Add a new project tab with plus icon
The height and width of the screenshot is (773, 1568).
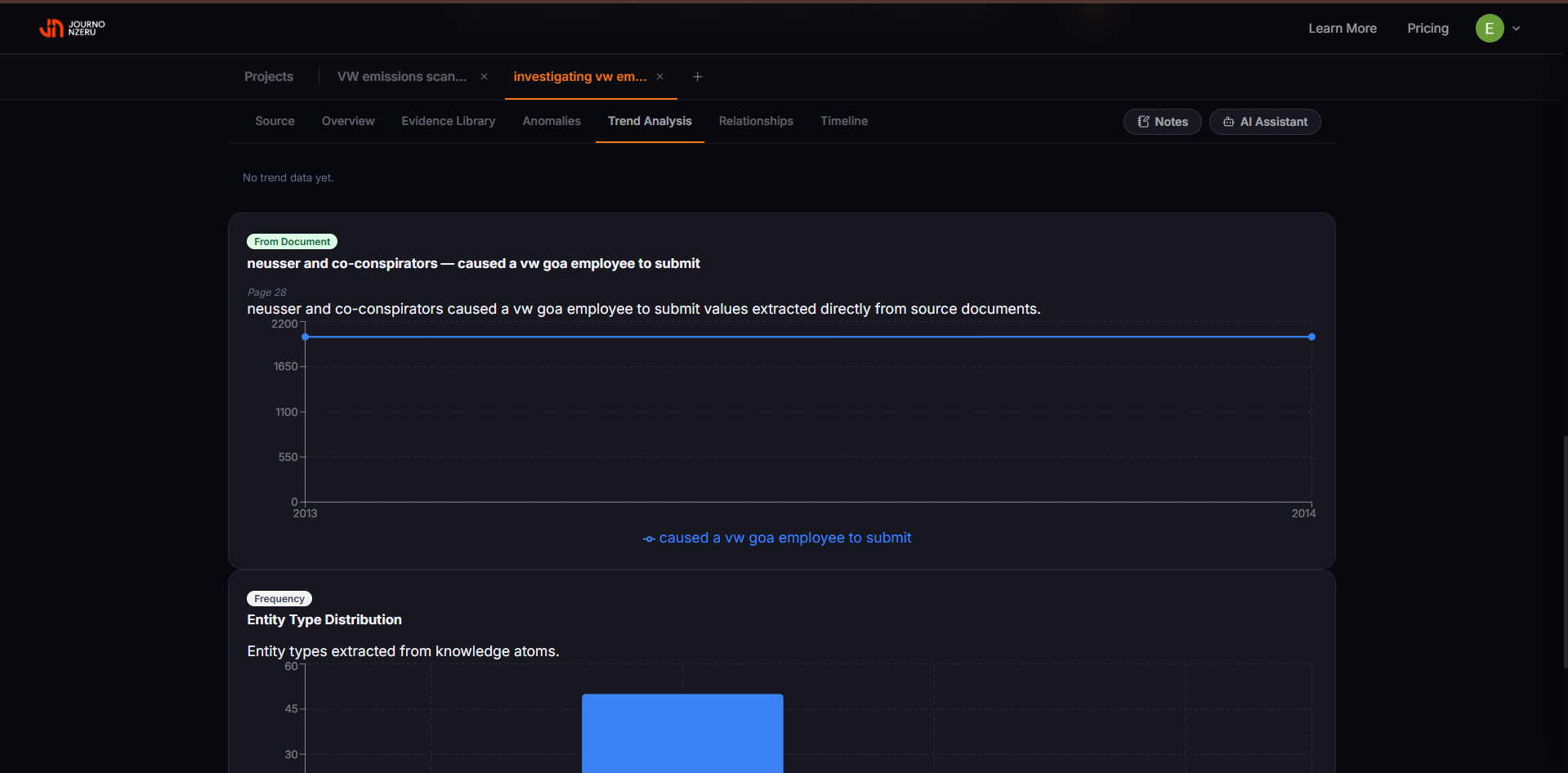pos(697,77)
